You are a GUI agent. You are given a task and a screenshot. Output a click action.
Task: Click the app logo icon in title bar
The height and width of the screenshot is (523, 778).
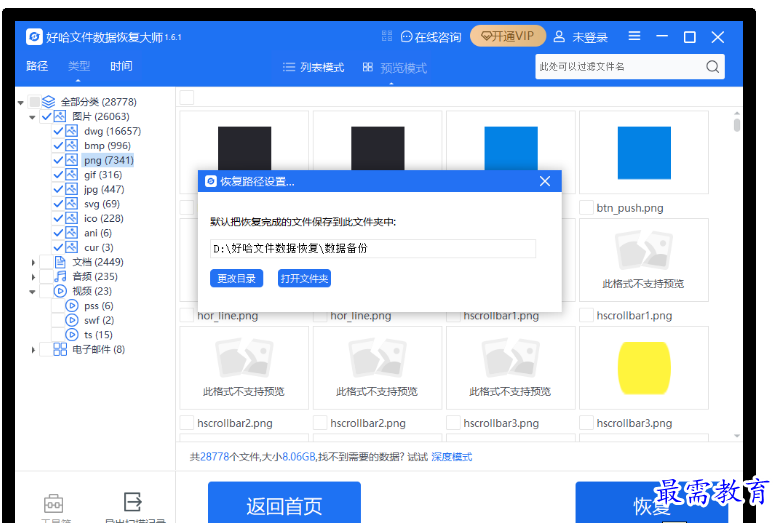[34, 37]
